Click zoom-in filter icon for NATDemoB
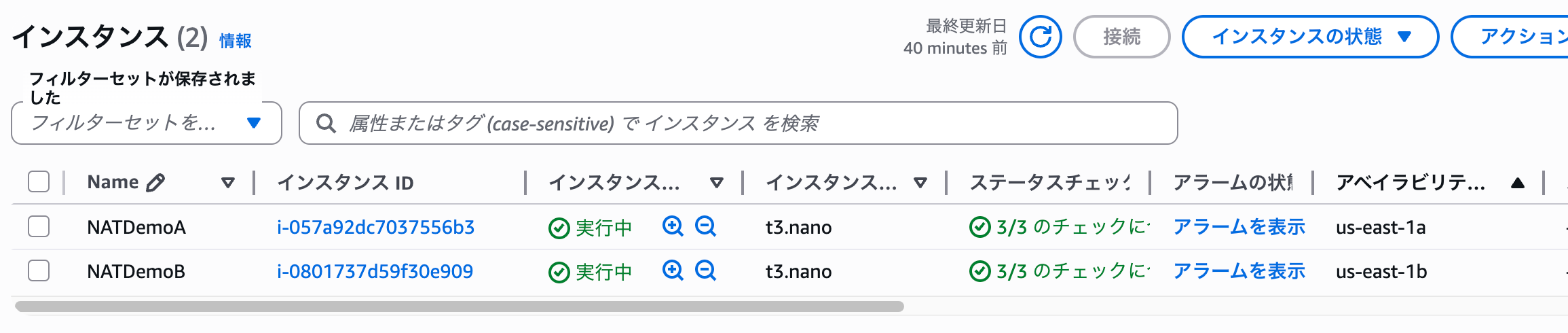Screen dimensions: 1568x333 pos(673,270)
